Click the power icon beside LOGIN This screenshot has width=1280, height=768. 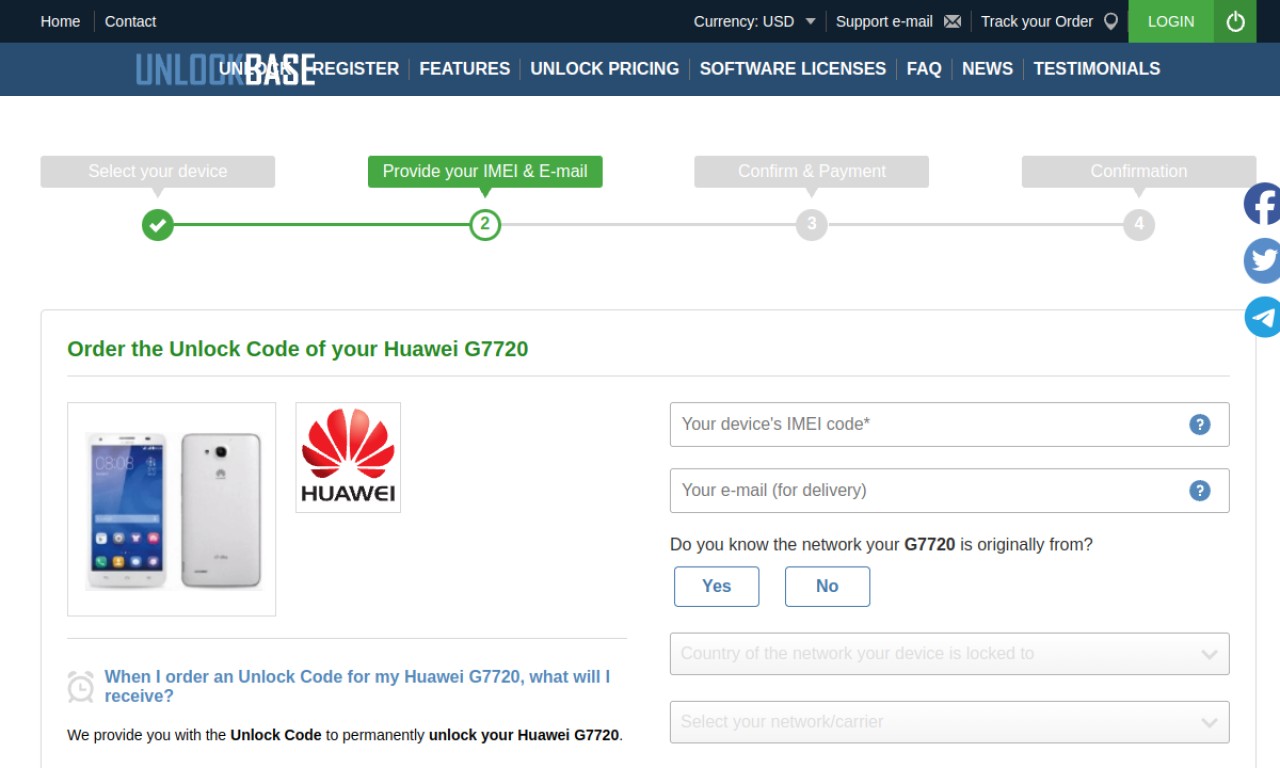[1235, 21]
